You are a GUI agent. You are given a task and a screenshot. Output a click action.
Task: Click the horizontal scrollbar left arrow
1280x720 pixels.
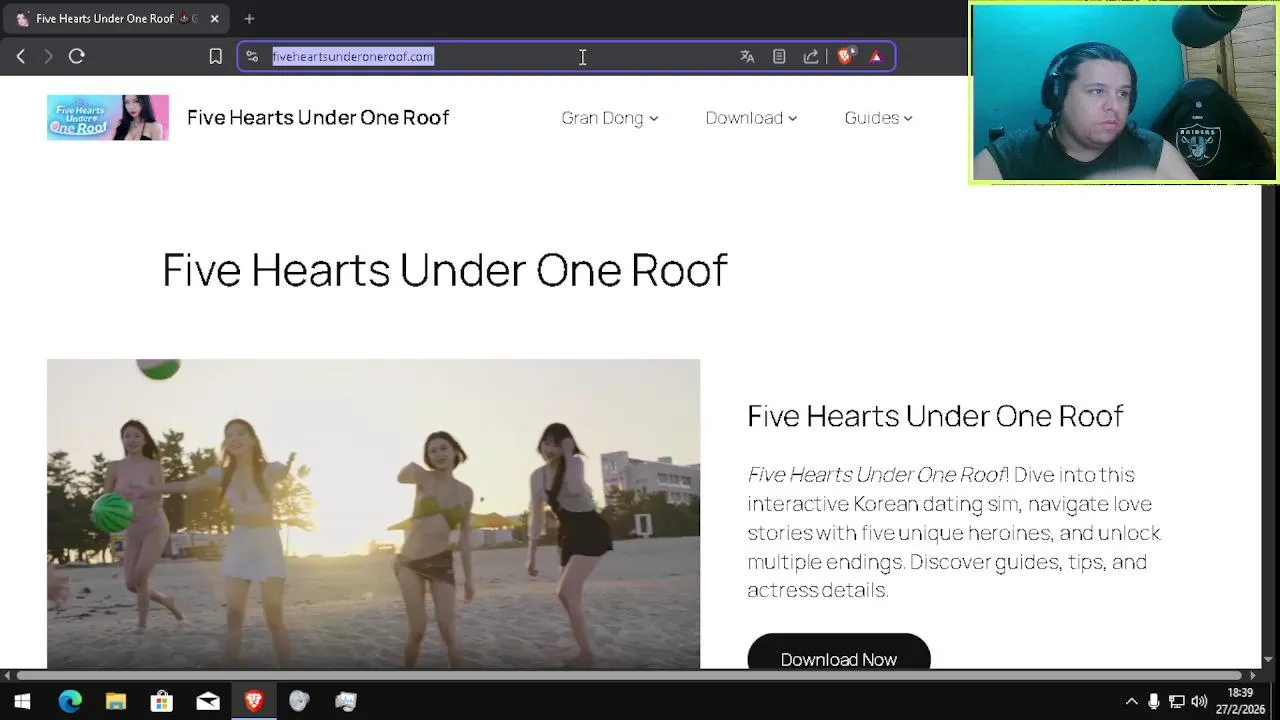tap(7, 676)
